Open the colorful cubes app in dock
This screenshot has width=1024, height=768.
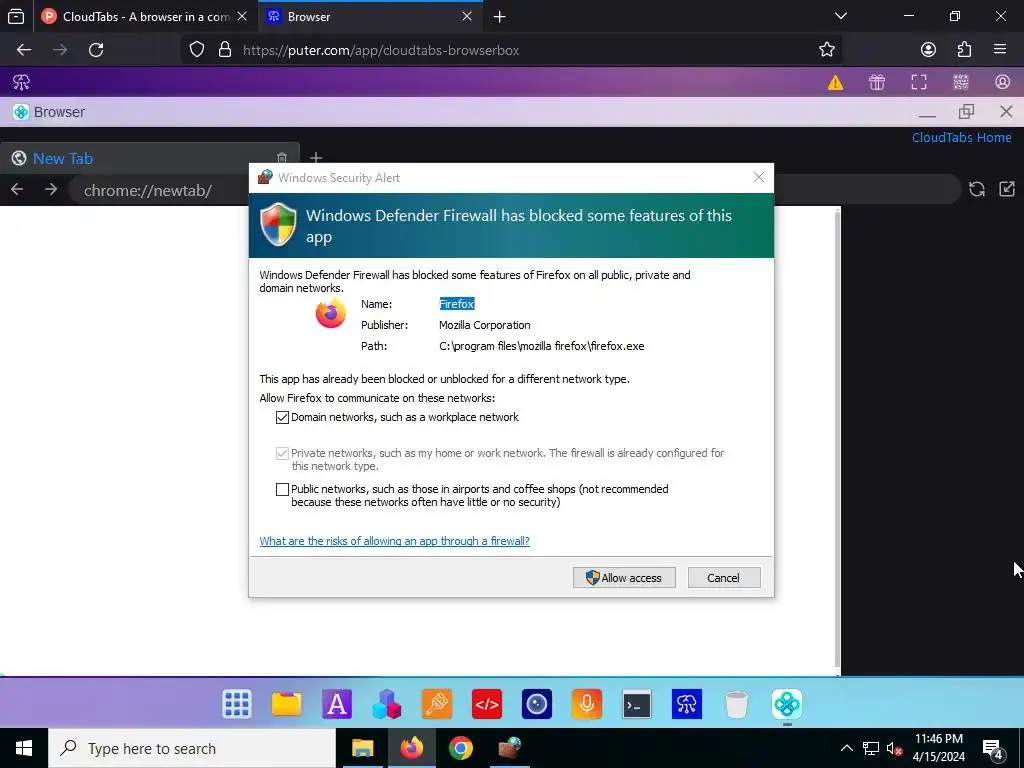click(x=387, y=704)
